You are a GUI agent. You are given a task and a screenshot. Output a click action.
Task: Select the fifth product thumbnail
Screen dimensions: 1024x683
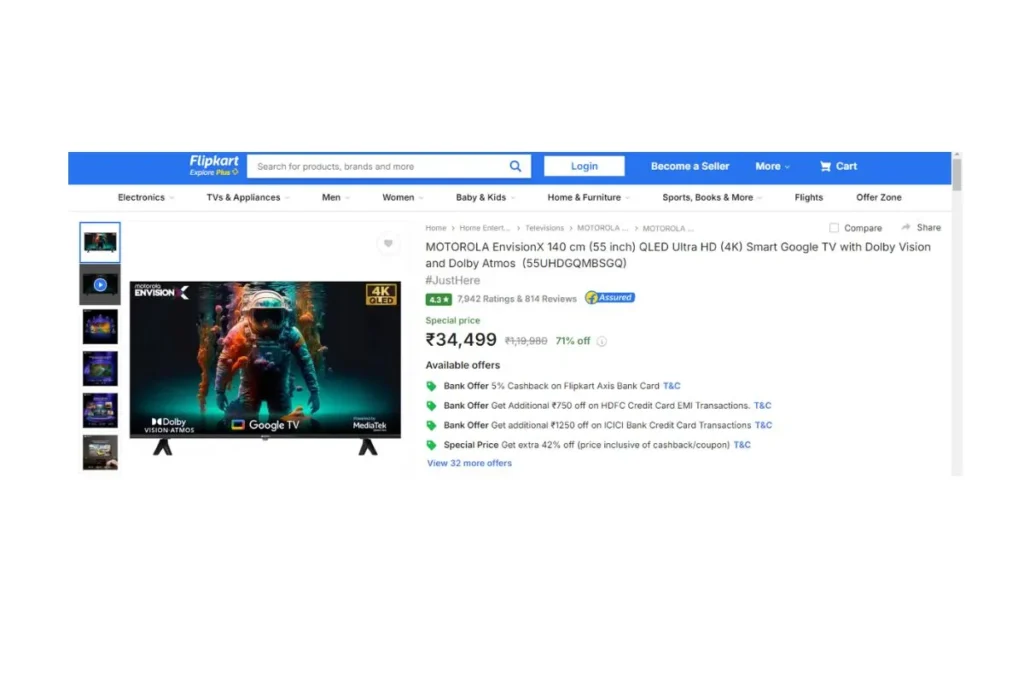(100, 410)
